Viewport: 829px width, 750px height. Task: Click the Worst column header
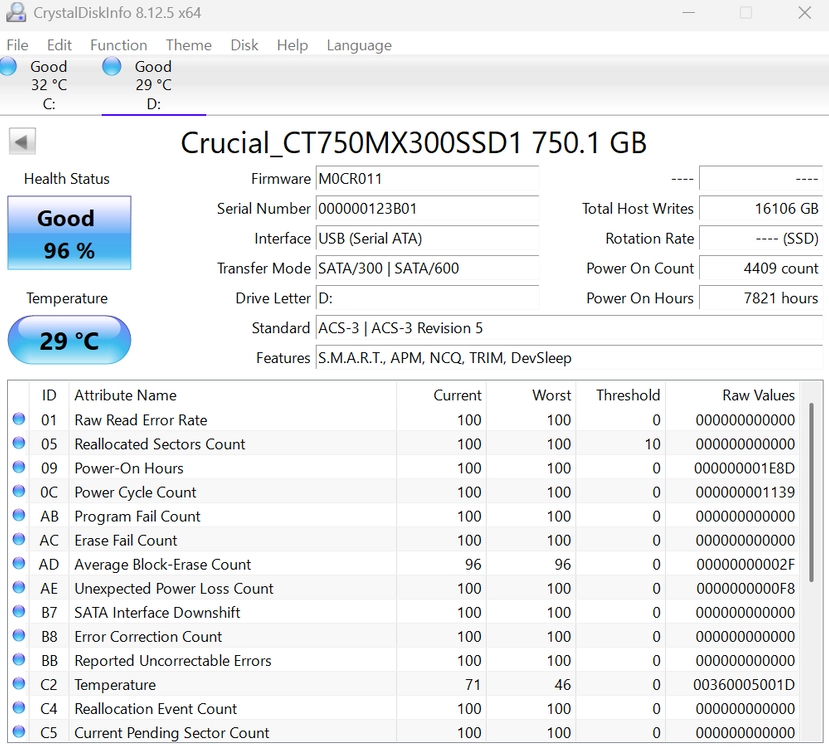(x=531, y=395)
